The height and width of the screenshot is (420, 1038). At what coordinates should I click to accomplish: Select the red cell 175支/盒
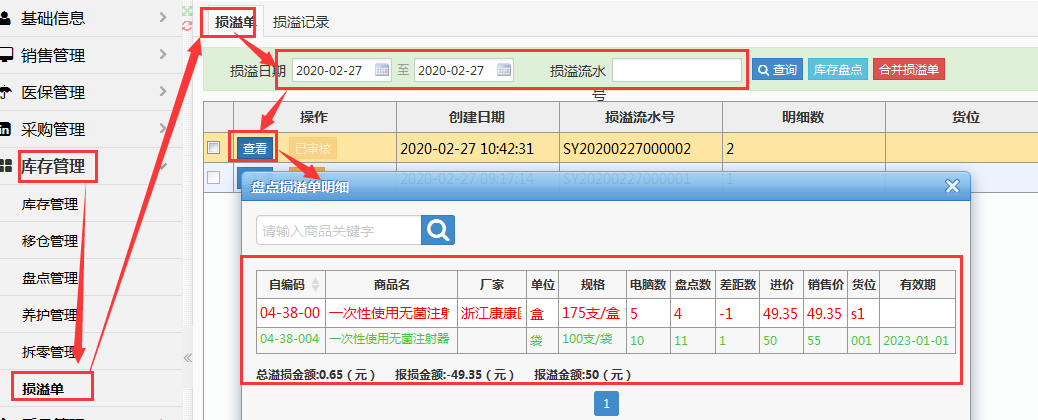[592, 313]
